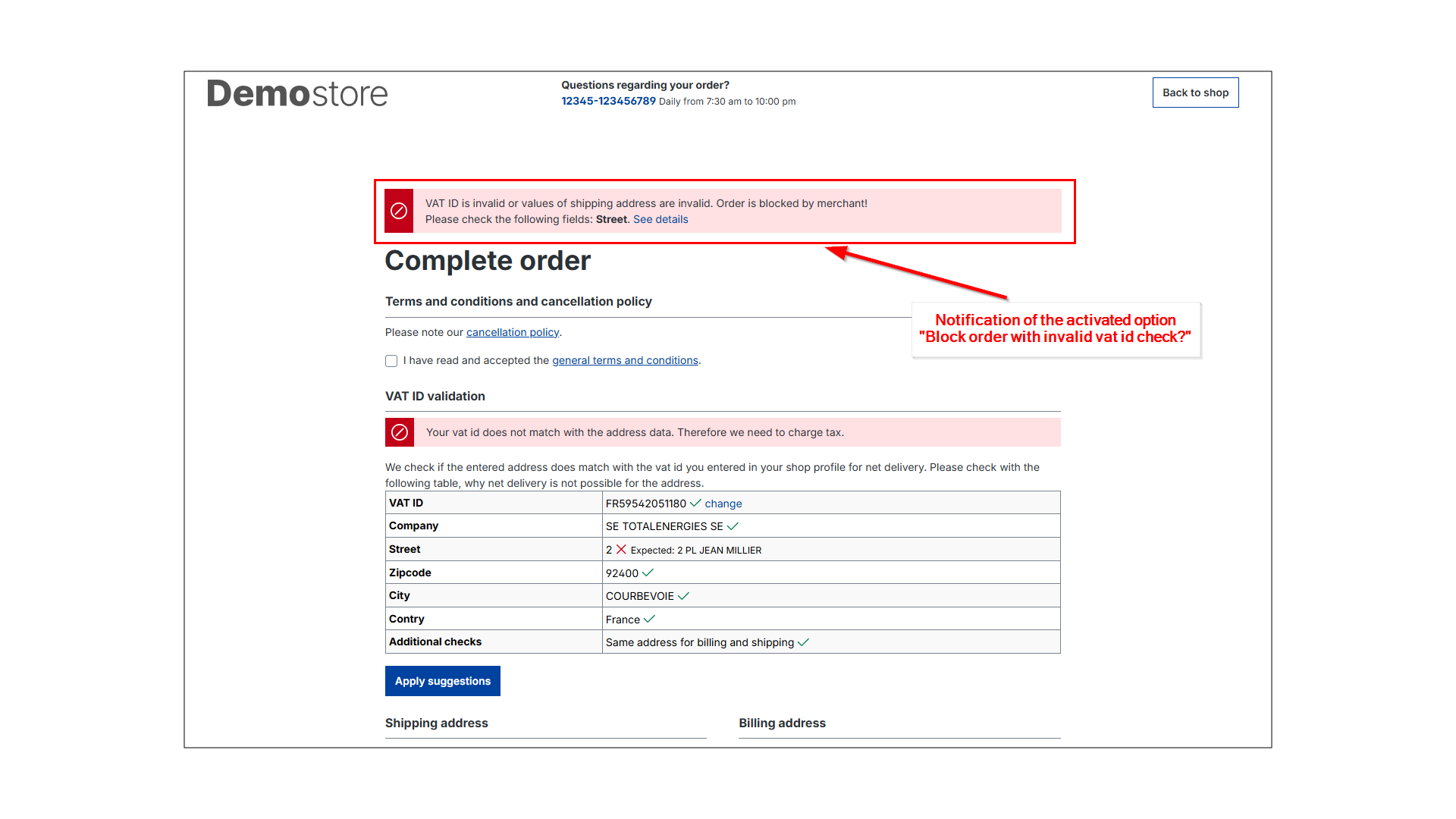Click the Additional checks row label
This screenshot has height=819, width=1456.
coord(435,642)
